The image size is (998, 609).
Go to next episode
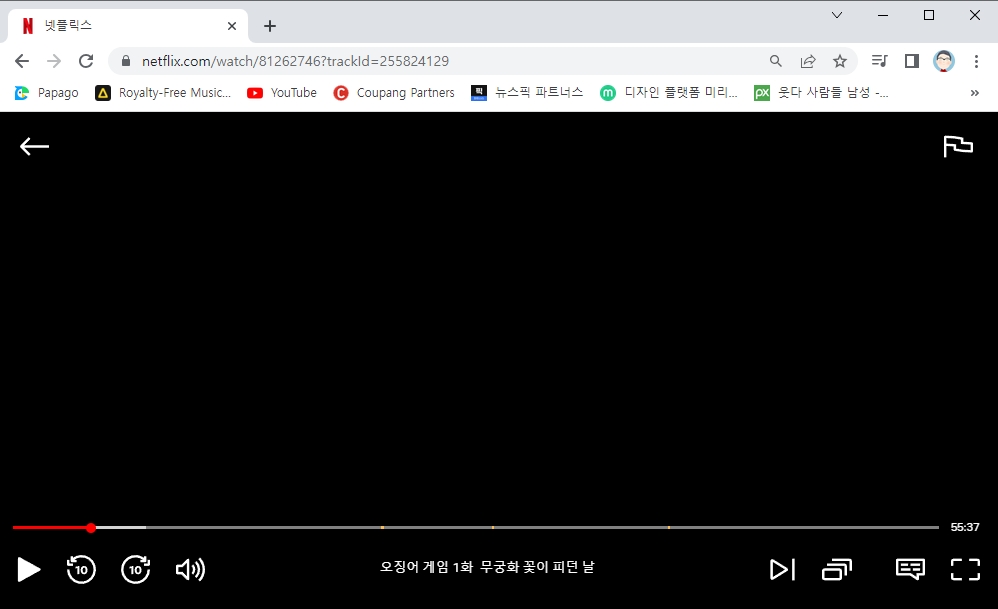coord(782,570)
